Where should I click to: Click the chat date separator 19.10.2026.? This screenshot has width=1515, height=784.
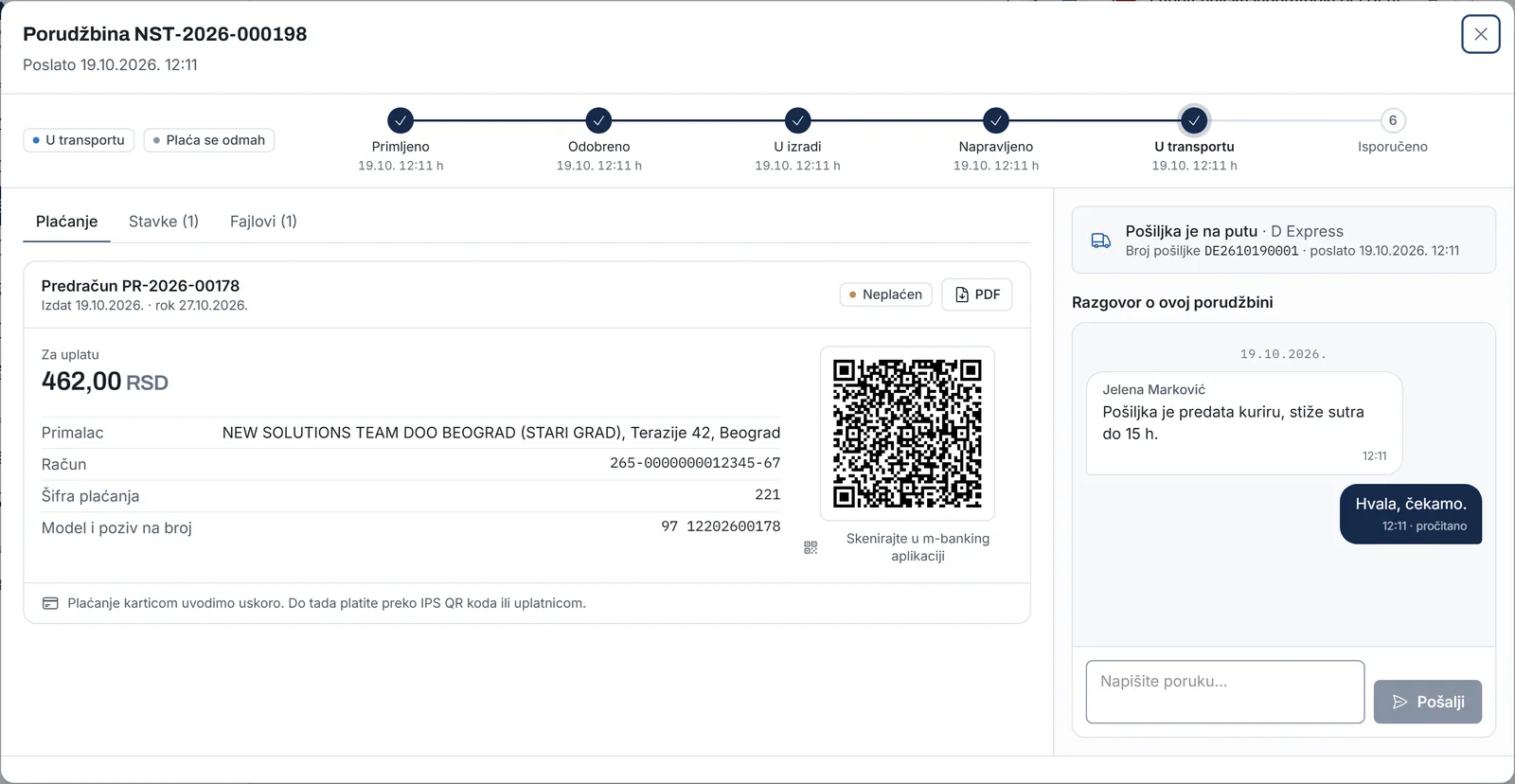[1283, 354]
